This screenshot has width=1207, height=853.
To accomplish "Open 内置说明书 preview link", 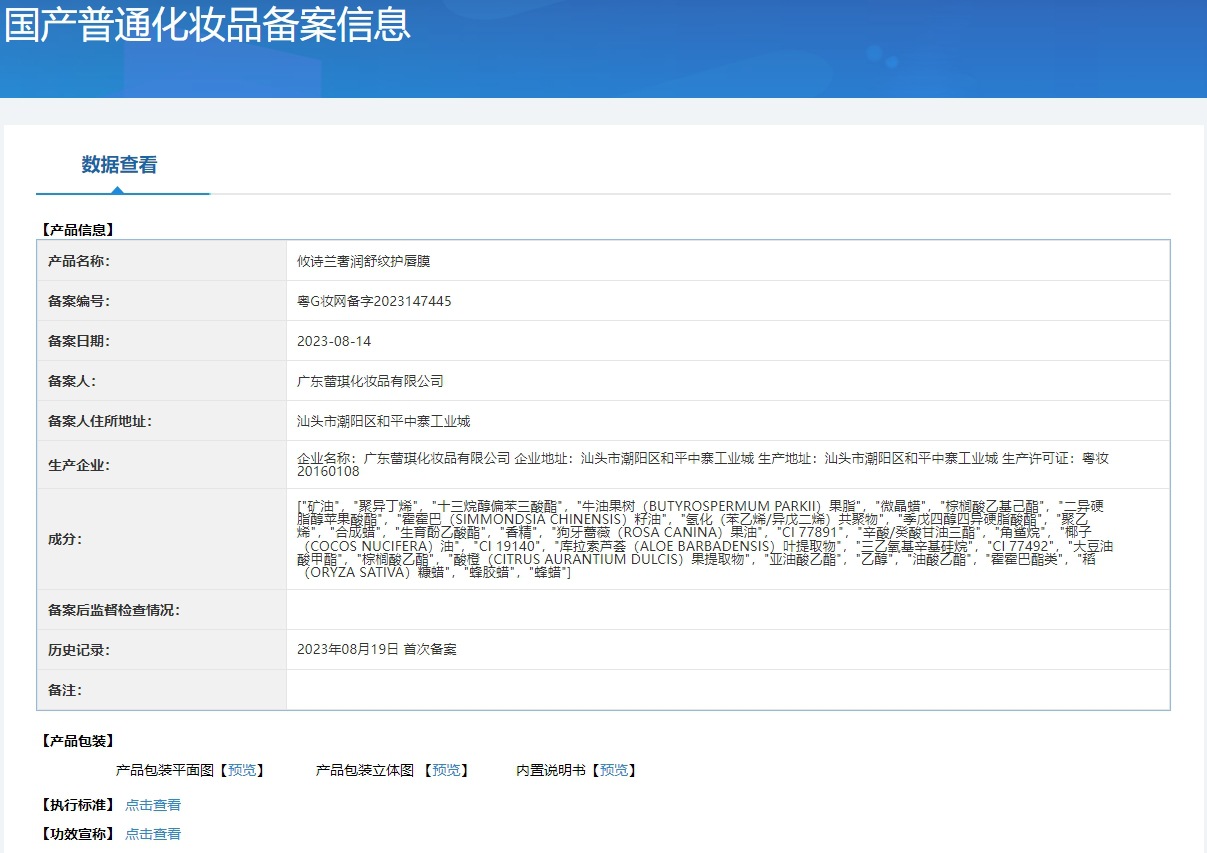I will [614, 770].
